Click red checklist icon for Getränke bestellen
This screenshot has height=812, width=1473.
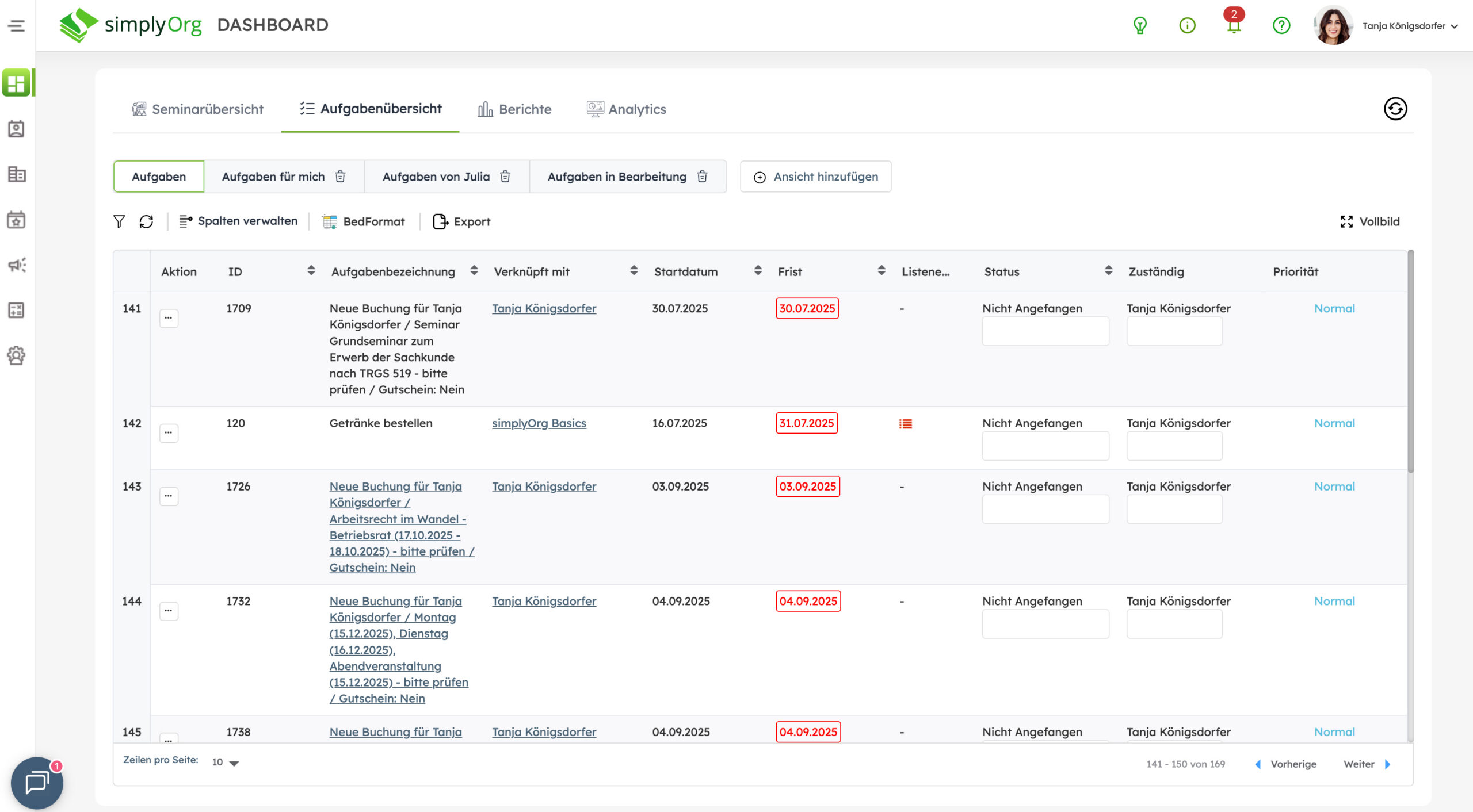[x=905, y=424]
